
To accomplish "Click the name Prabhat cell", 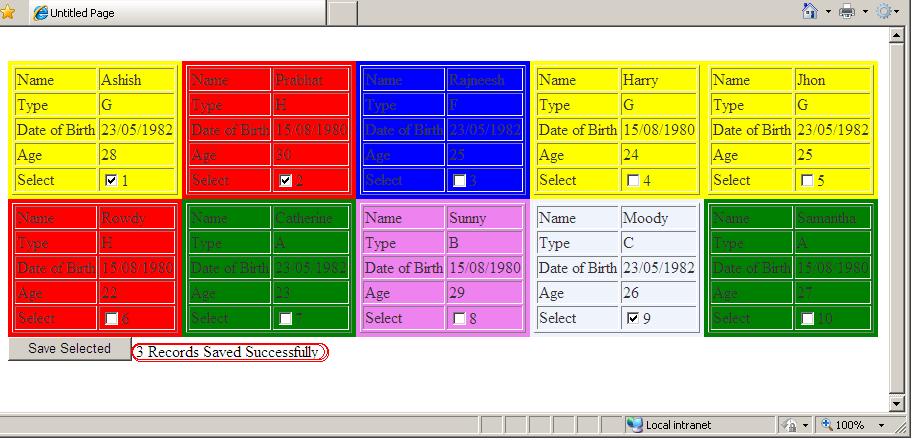I will 310,80.
